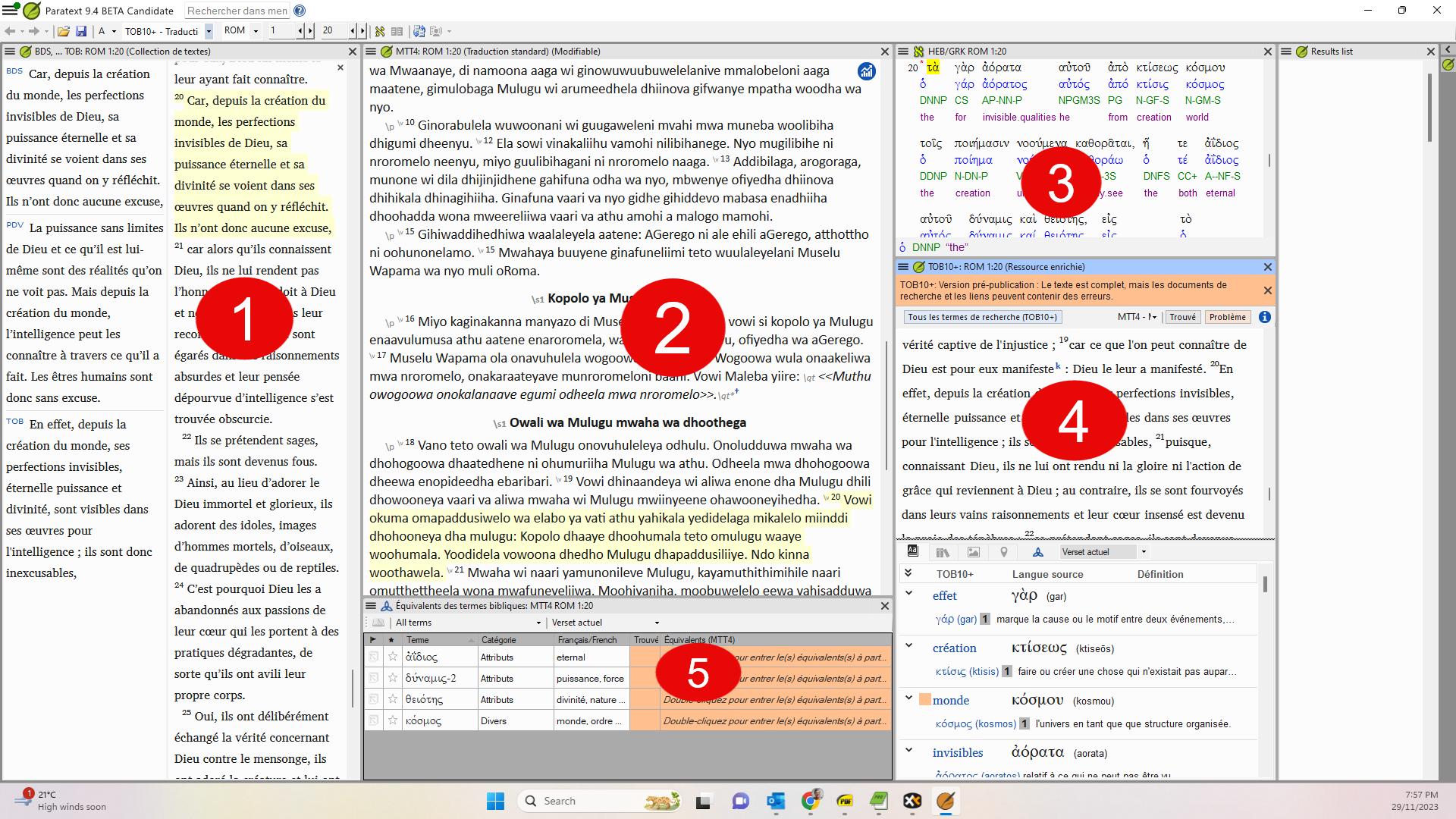The height and width of the screenshot is (819, 1456).
Task: Click the disabled broadcast sync icon in toolbar
Action: pos(436,31)
